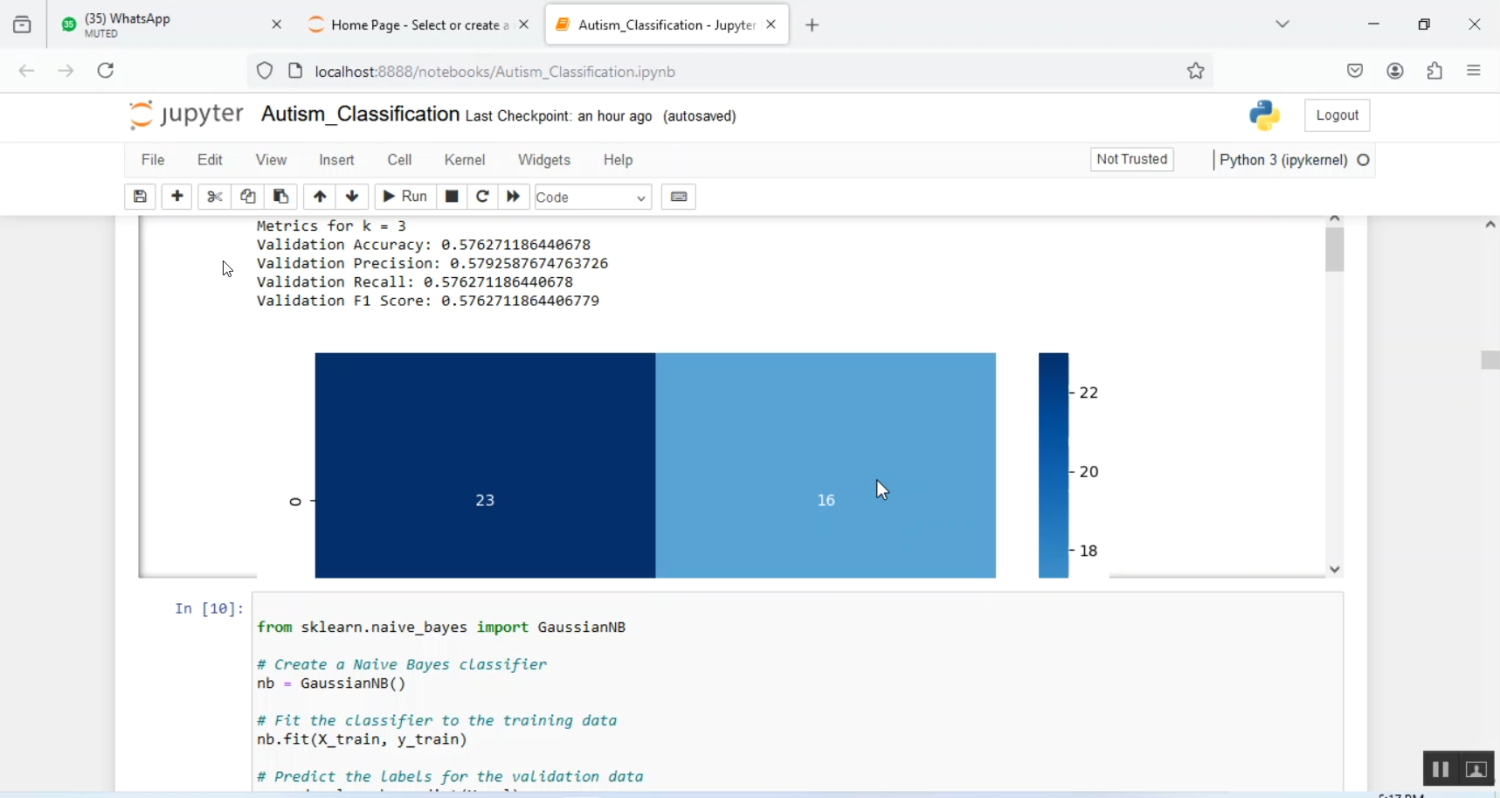The height and width of the screenshot is (798, 1500).
Task: Open the Widgets menu
Action: (x=544, y=159)
